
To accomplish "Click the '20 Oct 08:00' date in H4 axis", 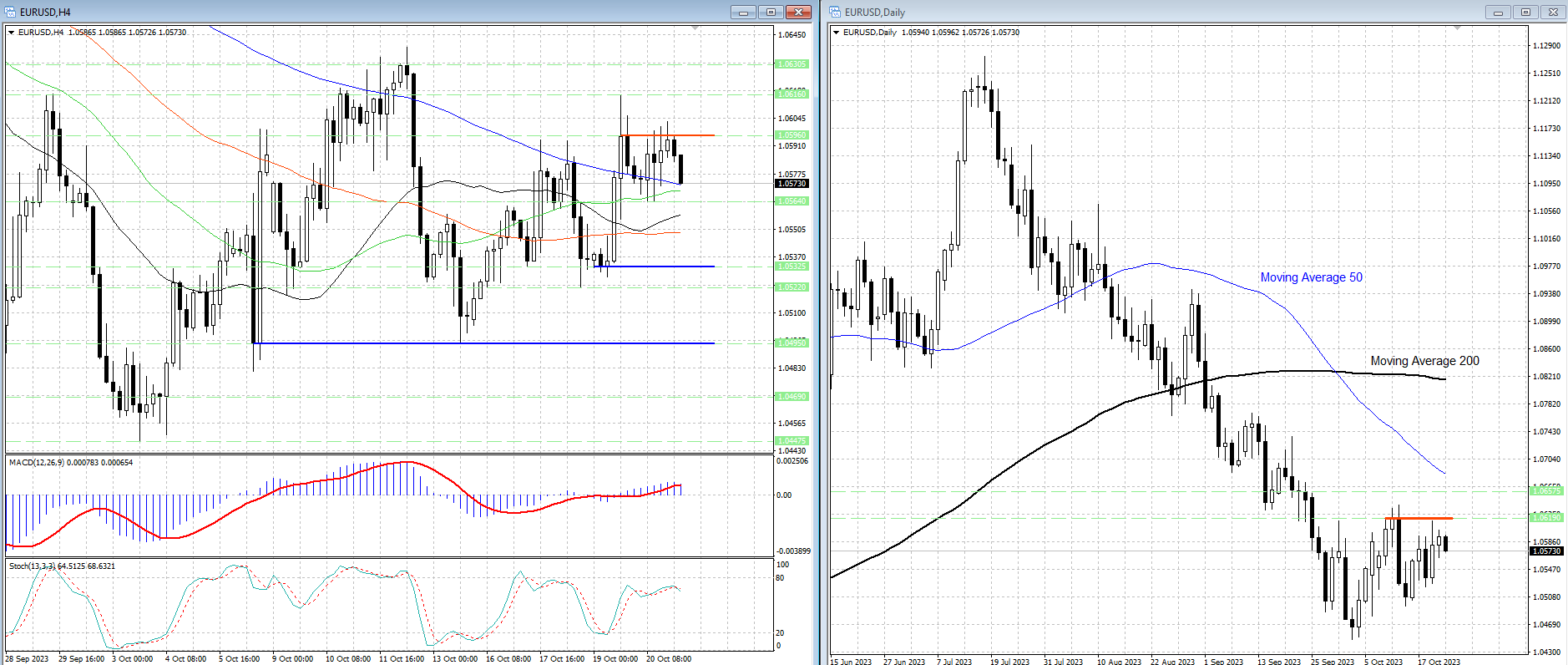I will point(669,659).
